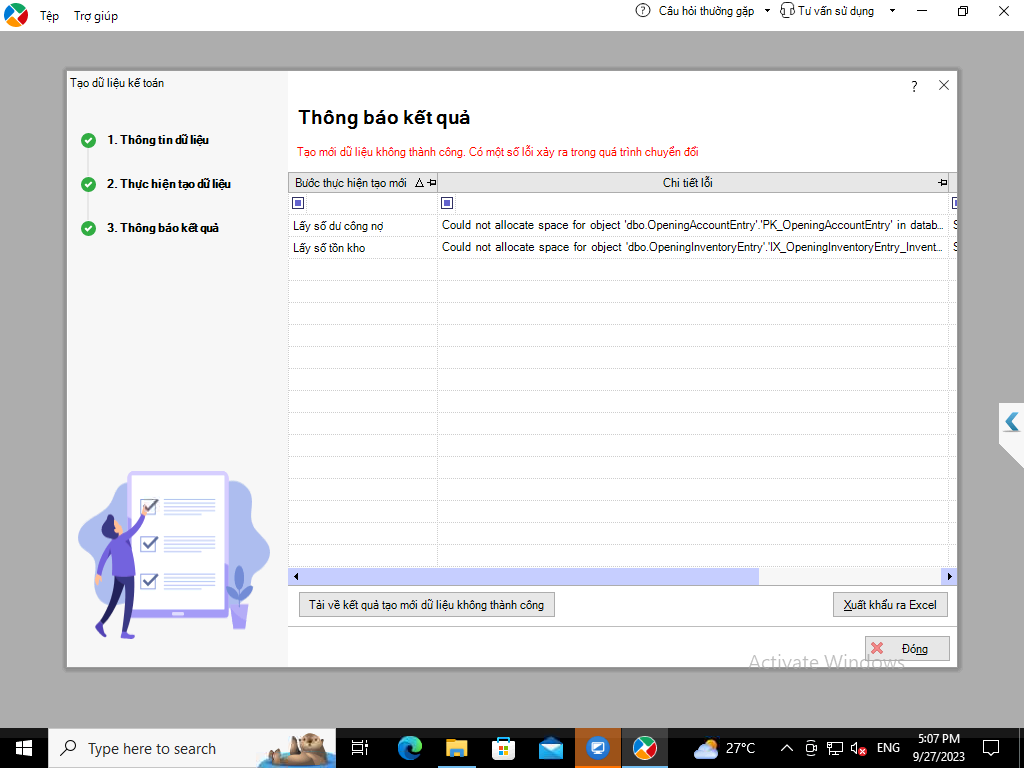1024x768 pixels.
Task: Click the horizontal scrollbar right arrow in grid
Action: (950, 577)
